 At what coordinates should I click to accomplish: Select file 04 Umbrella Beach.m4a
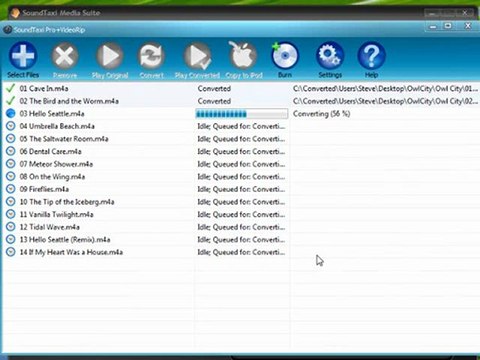point(57,126)
